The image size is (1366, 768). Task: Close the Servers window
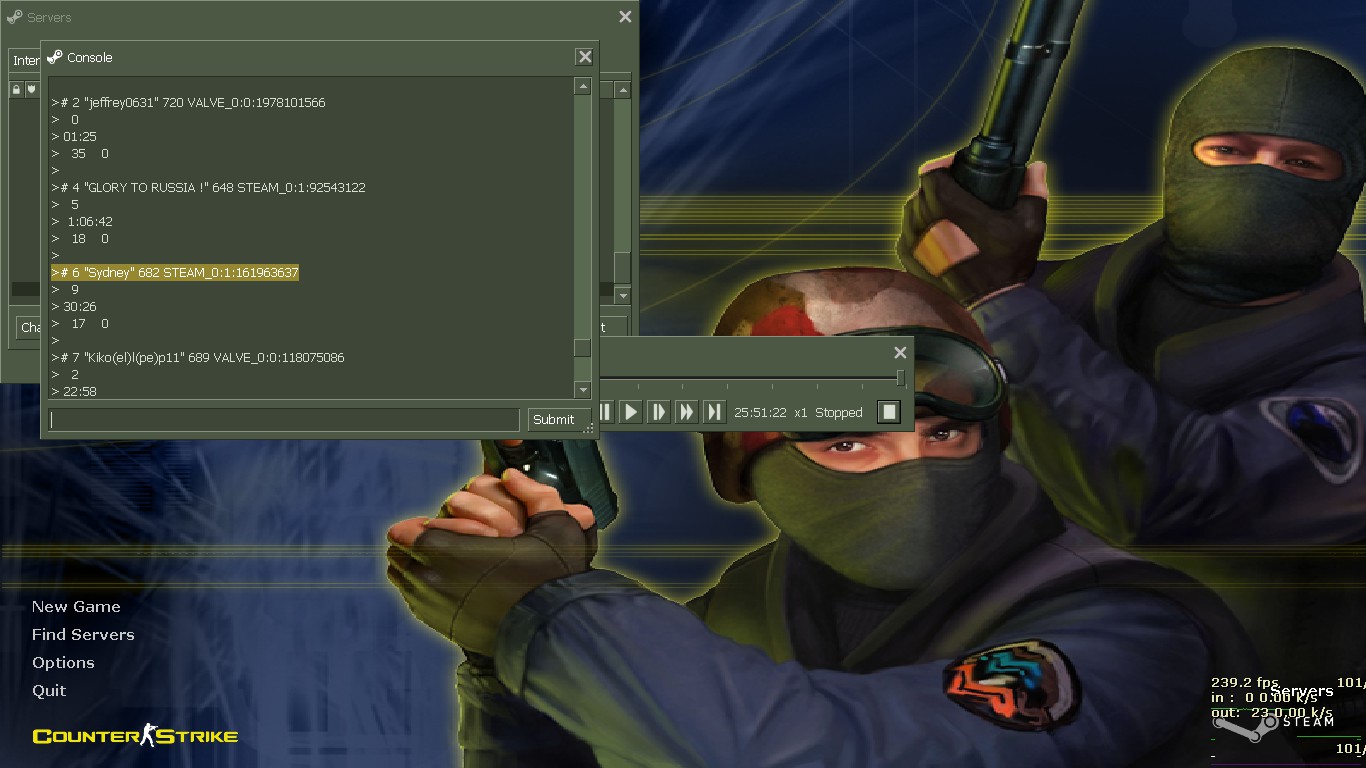(x=625, y=17)
